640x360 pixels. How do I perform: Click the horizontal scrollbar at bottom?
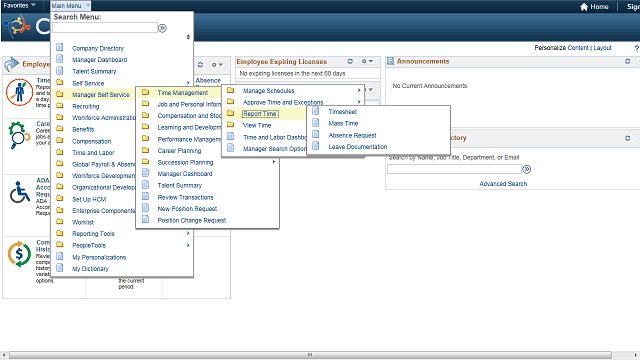(x=310, y=355)
